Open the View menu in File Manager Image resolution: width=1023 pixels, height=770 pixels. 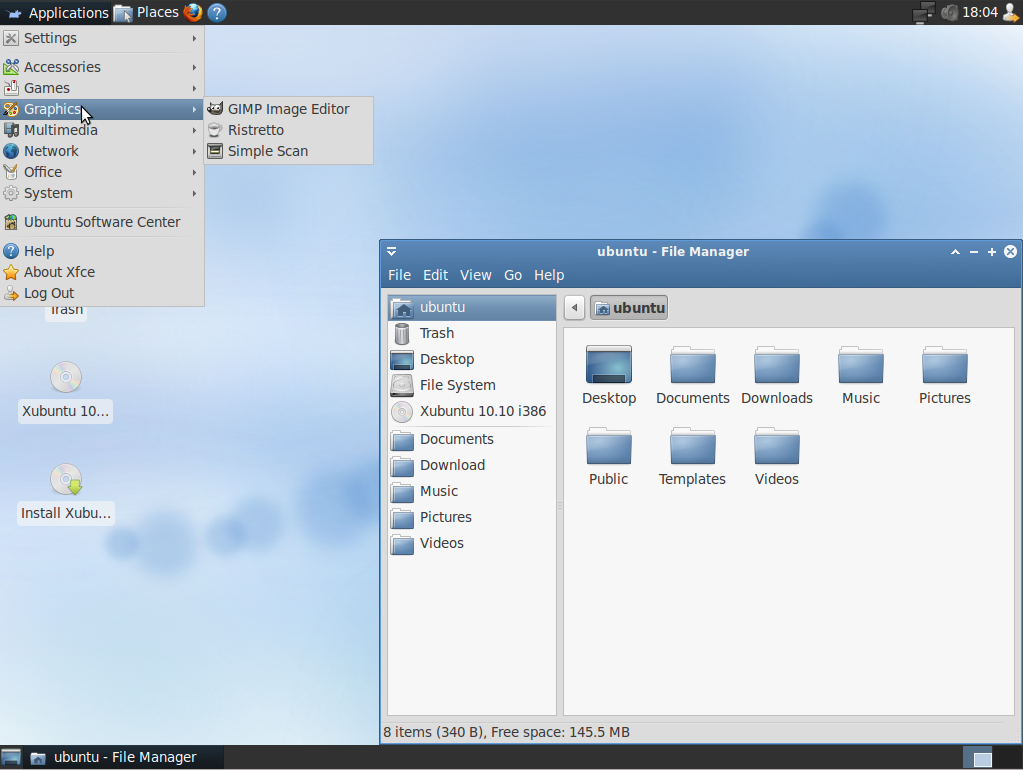(x=476, y=275)
